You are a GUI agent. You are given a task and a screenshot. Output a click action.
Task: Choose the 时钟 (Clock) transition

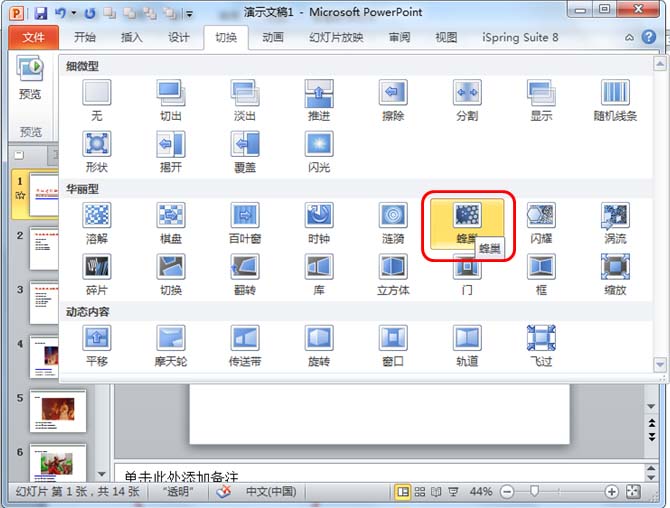(319, 222)
